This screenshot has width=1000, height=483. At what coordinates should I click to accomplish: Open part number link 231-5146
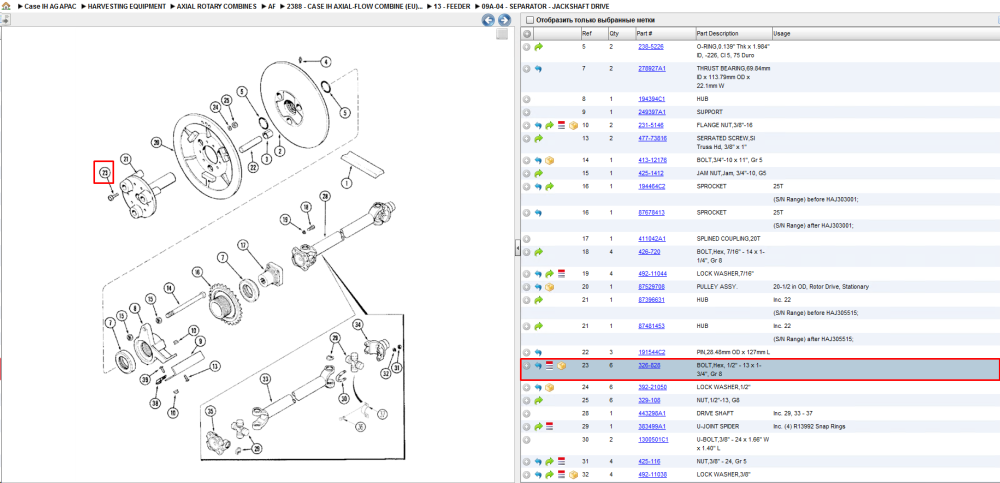[651, 125]
